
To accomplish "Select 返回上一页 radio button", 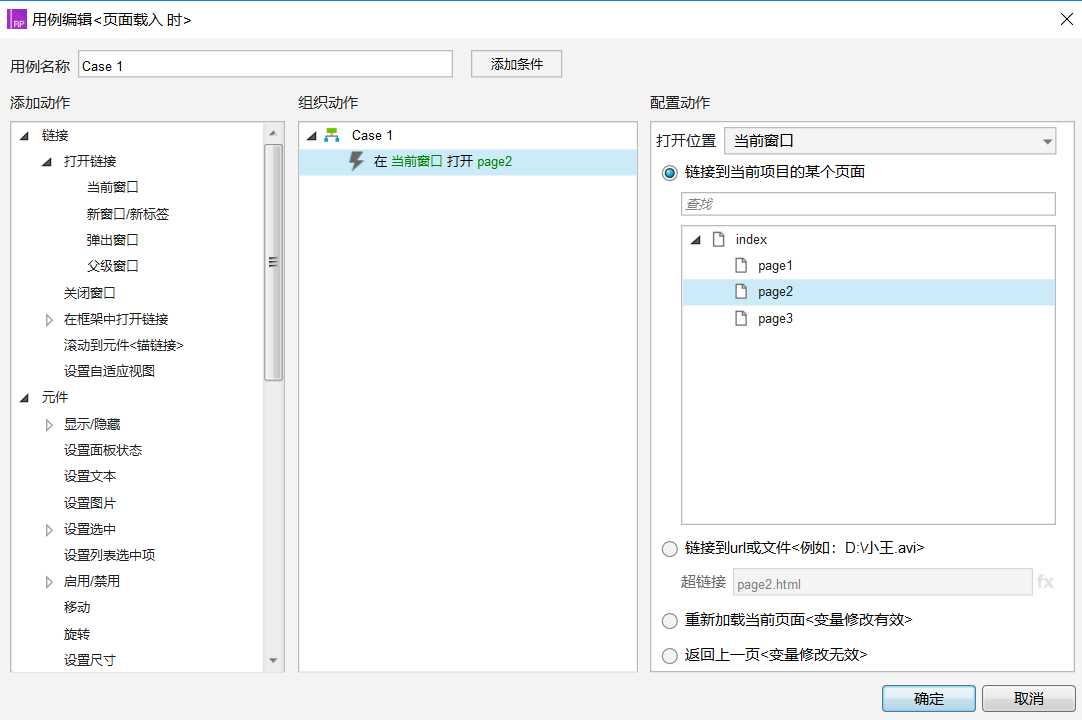I will (669, 655).
